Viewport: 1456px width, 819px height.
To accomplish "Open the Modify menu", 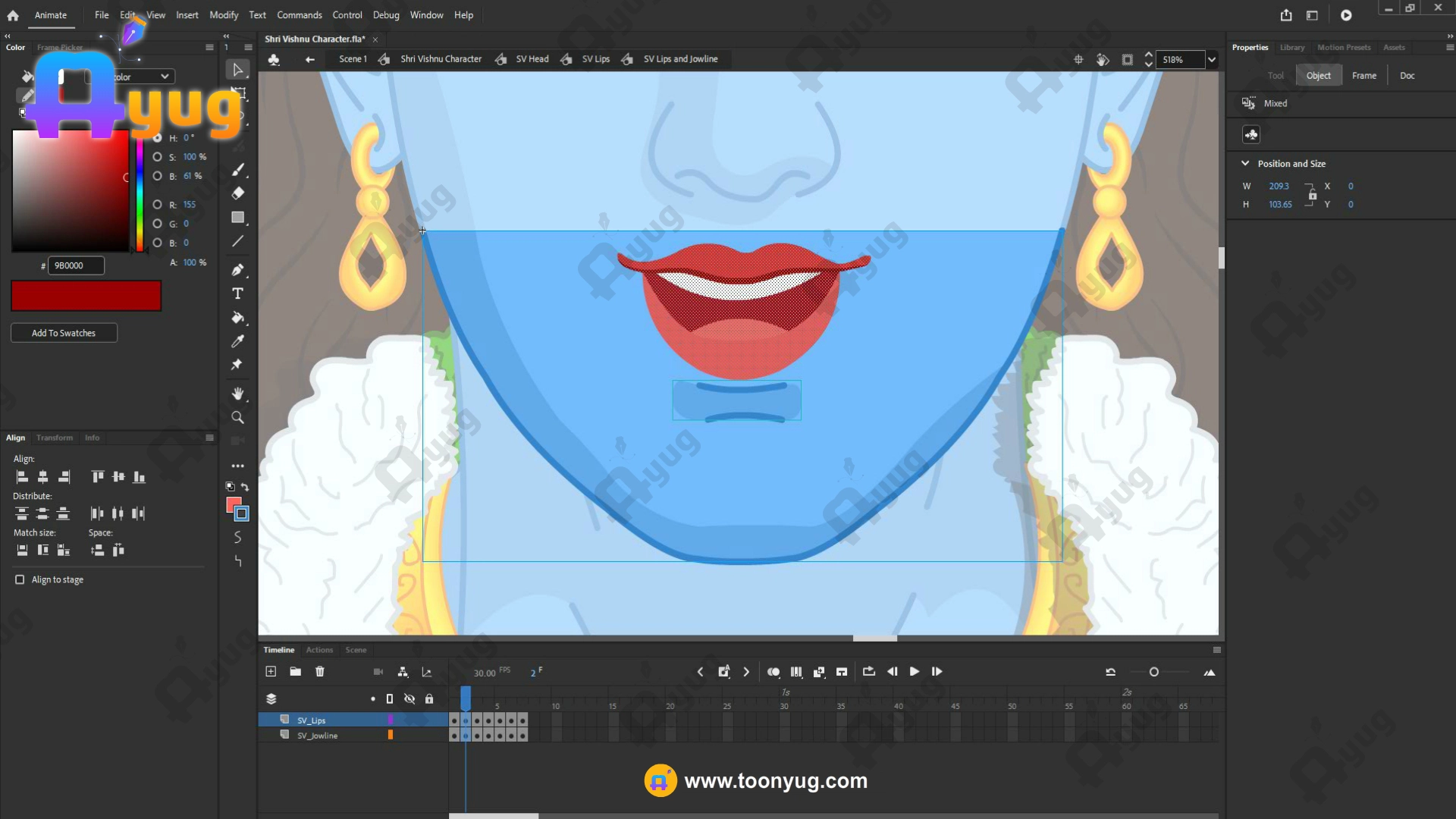I will [x=223, y=15].
